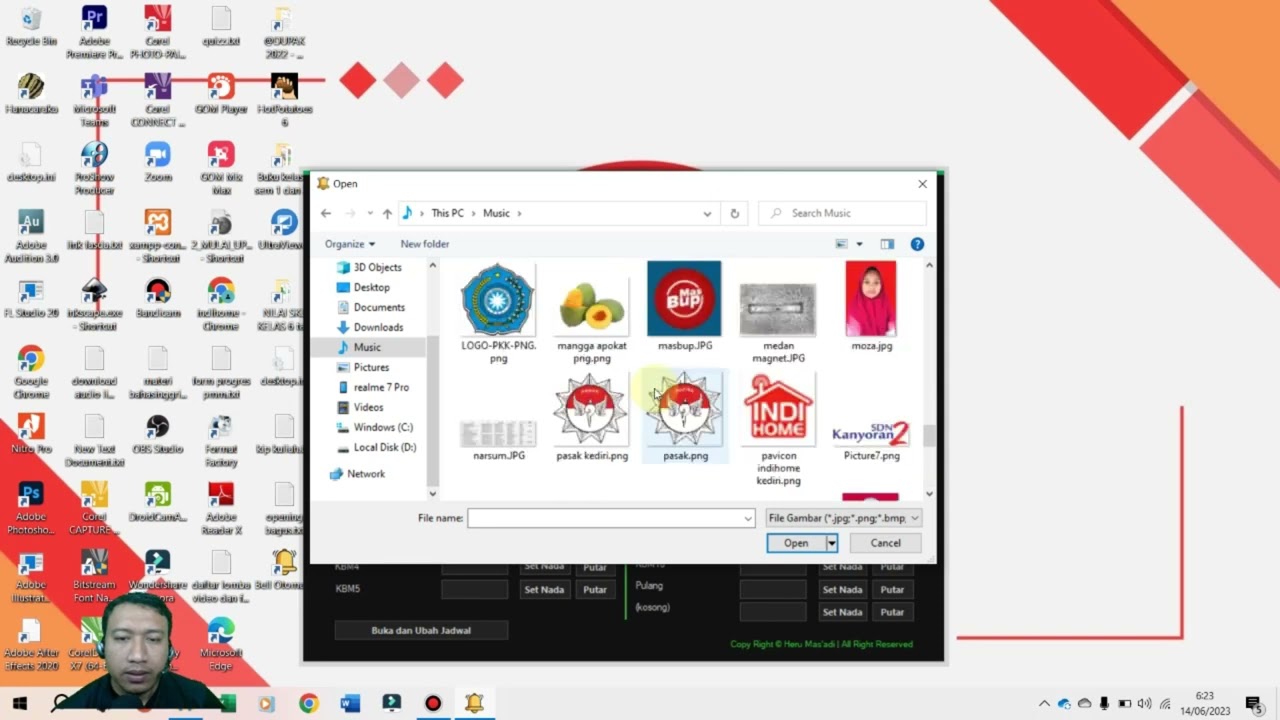Select Network in the navigation tree
The image size is (1280, 720).
click(x=365, y=474)
